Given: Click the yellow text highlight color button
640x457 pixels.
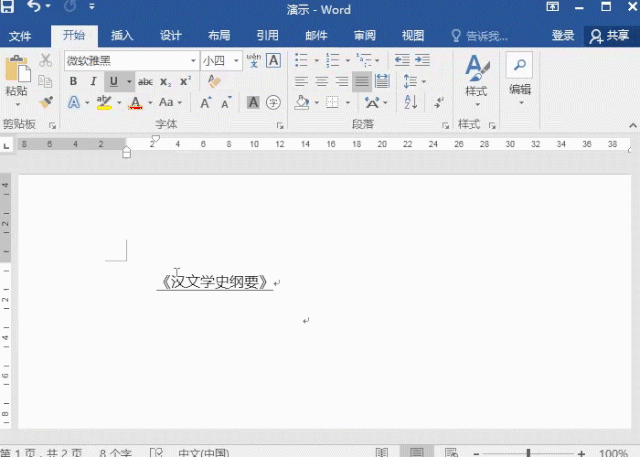Looking at the screenshot, I should (x=103, y=102).
